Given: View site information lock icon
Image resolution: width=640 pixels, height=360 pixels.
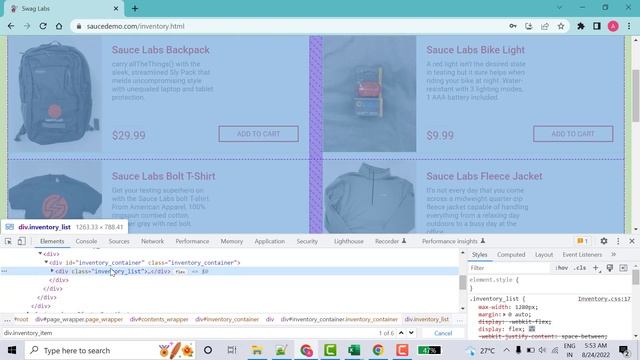Looking at the screenshot, I should pyautogui.click(x=79, y=26).
